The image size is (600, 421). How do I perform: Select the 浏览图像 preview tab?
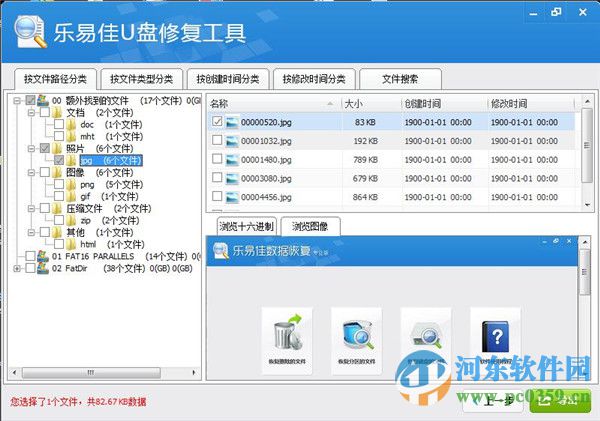pyautogui.click(x=310, y=227)
